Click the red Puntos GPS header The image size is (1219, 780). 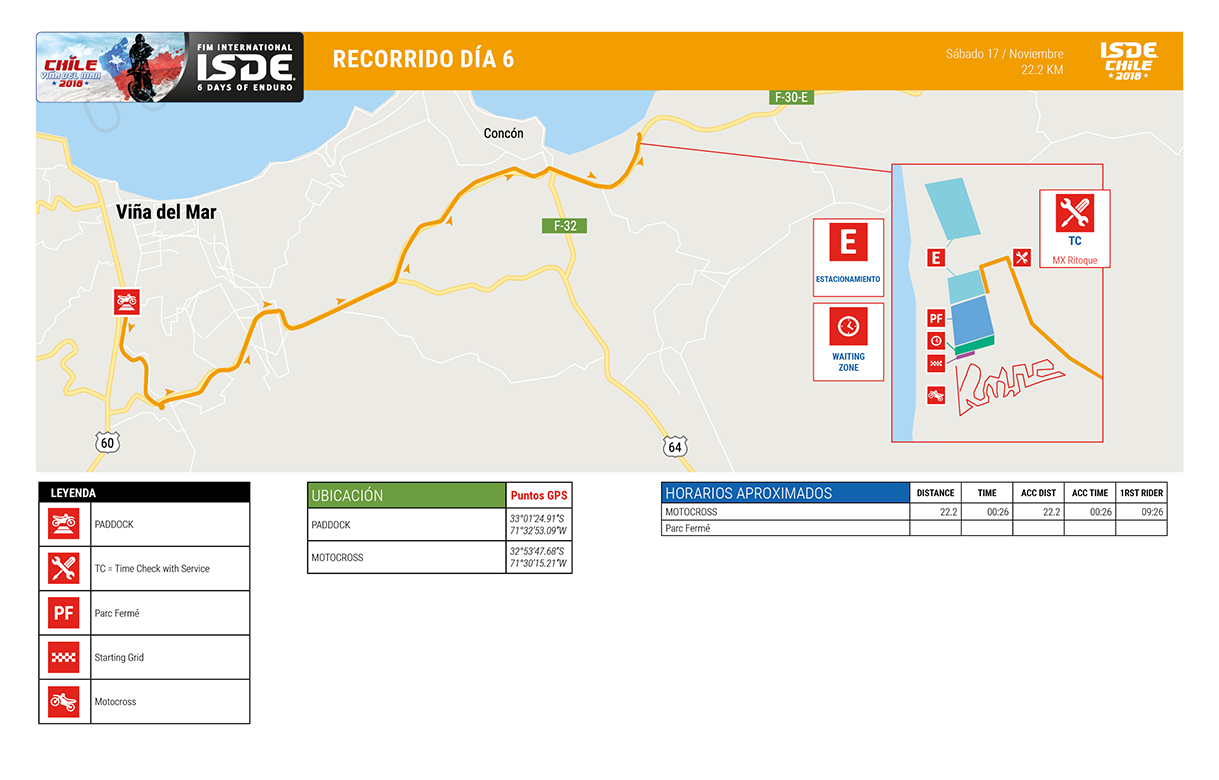tap(539, 495)
